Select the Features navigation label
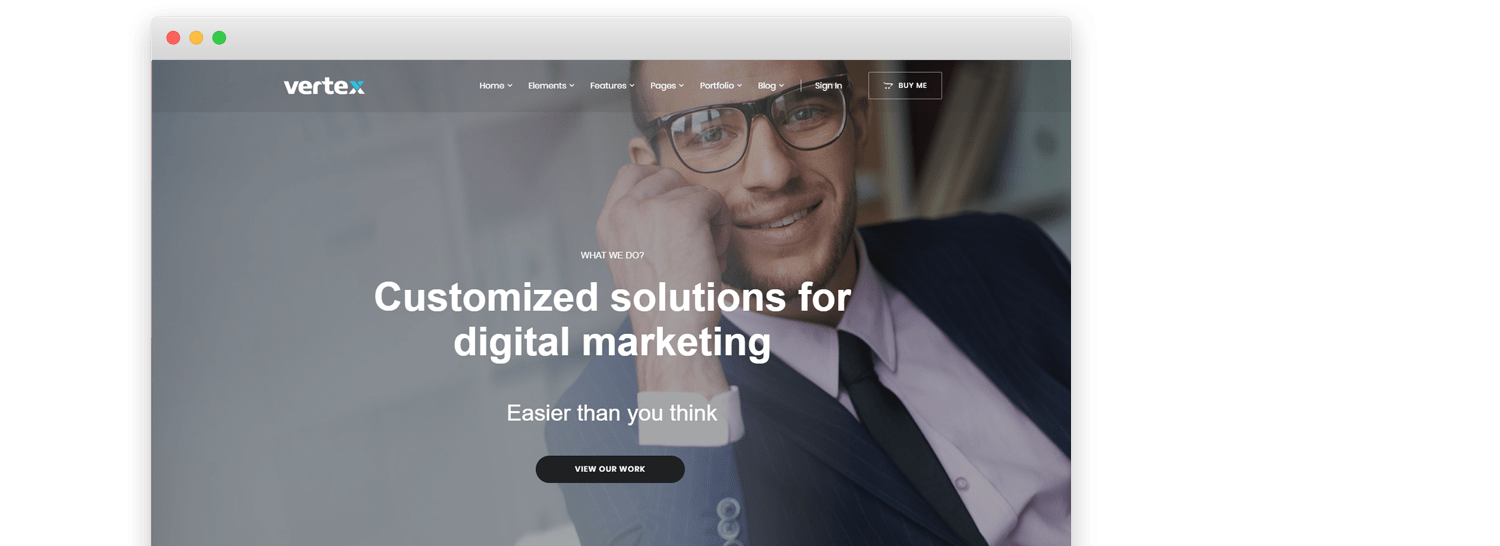This screenshot has height=546, width=1500. tap(608, 86)
